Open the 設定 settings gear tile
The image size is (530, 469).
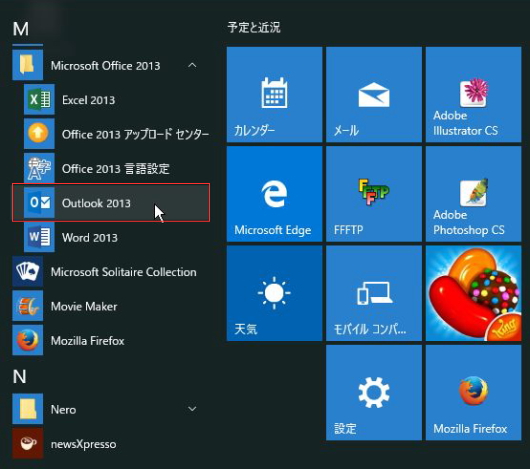[x=374, y=392]
